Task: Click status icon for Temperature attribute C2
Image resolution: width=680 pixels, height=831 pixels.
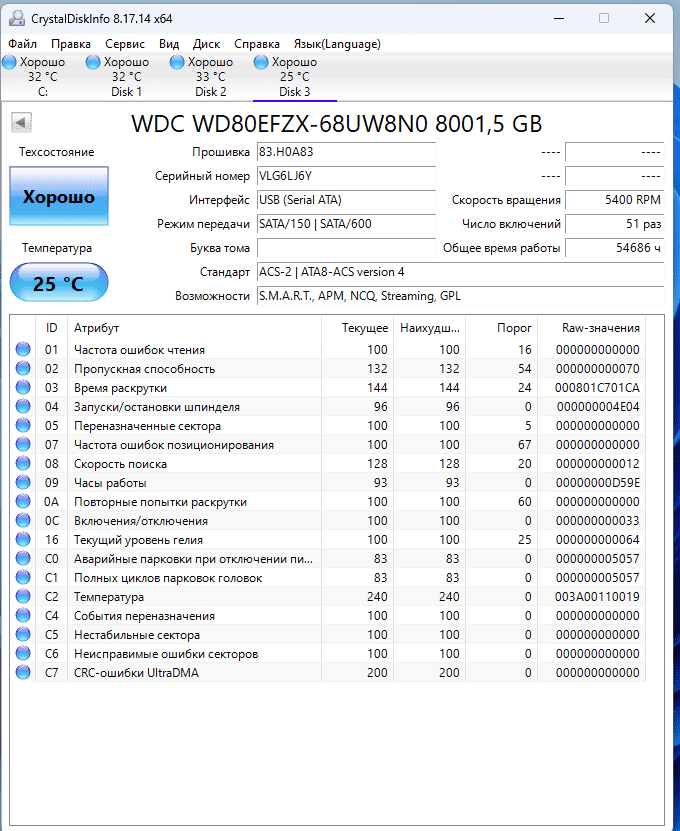Action: pos(23,597)
